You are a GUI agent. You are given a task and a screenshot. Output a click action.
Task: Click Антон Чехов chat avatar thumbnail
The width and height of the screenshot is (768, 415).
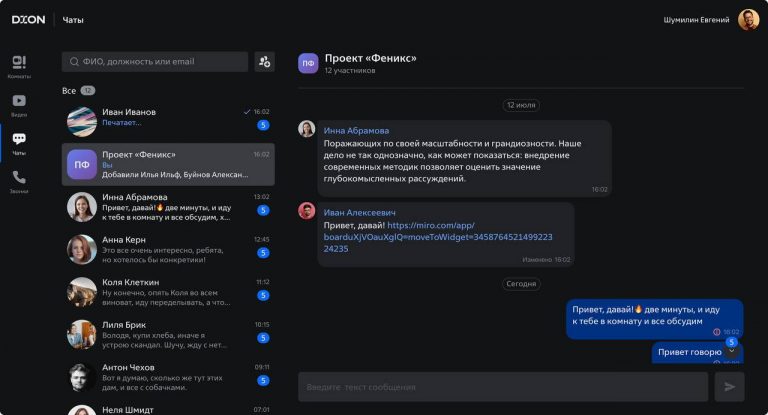(x=82, y=377)
